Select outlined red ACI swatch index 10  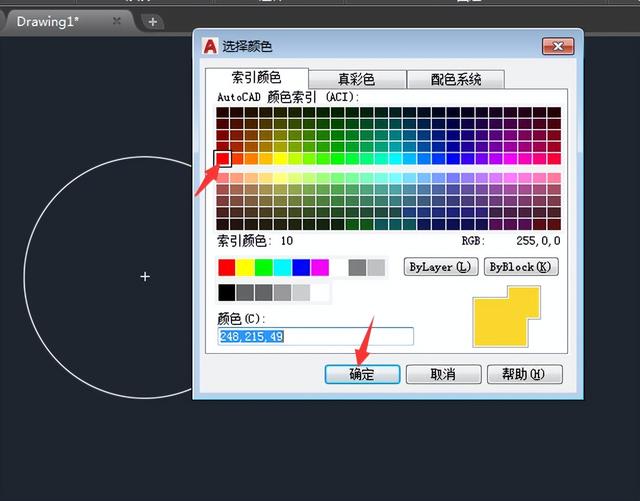pyautogui.click(x=222, y=158)
